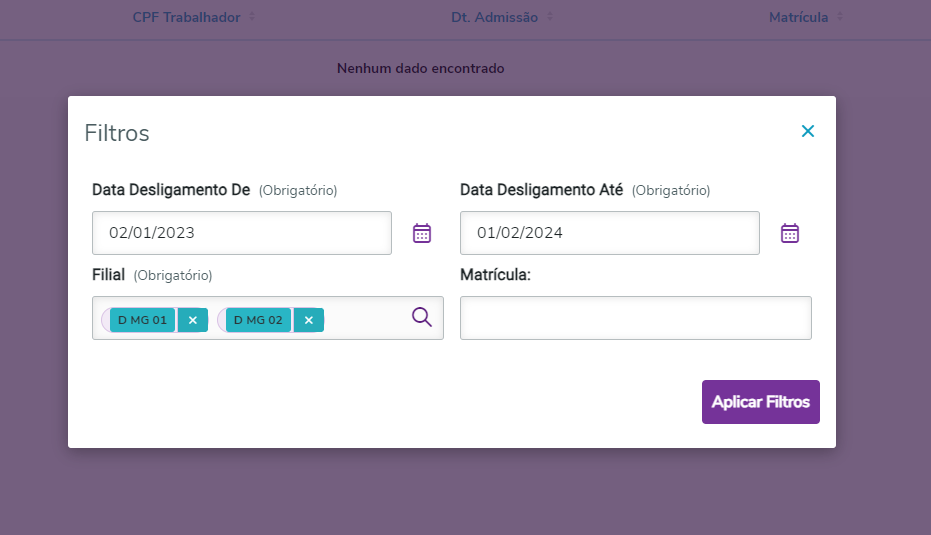This screenshot has height=535, width=931.
Task: Click sort arrows beside Dt. Admissão
Action: click(x=550, y=17)
